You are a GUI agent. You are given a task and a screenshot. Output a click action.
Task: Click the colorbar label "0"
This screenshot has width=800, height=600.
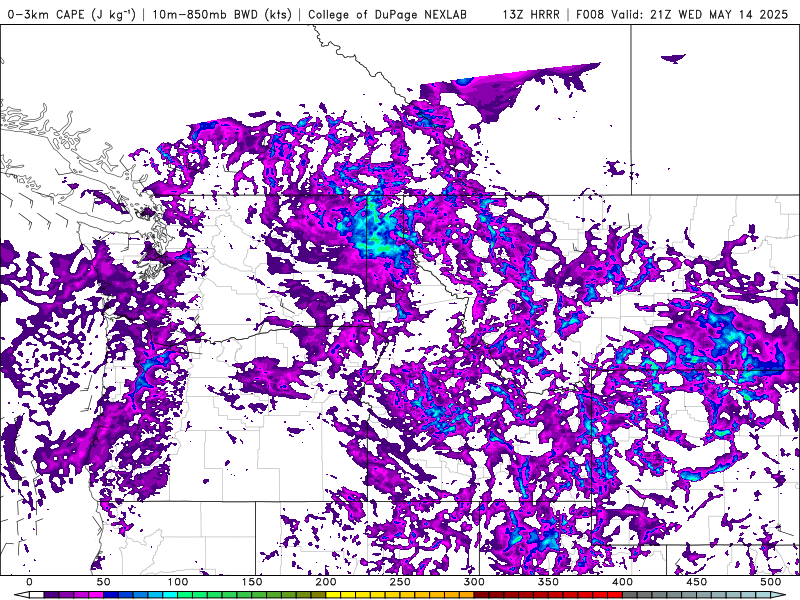pyautogui.click(x=29, y=582)
